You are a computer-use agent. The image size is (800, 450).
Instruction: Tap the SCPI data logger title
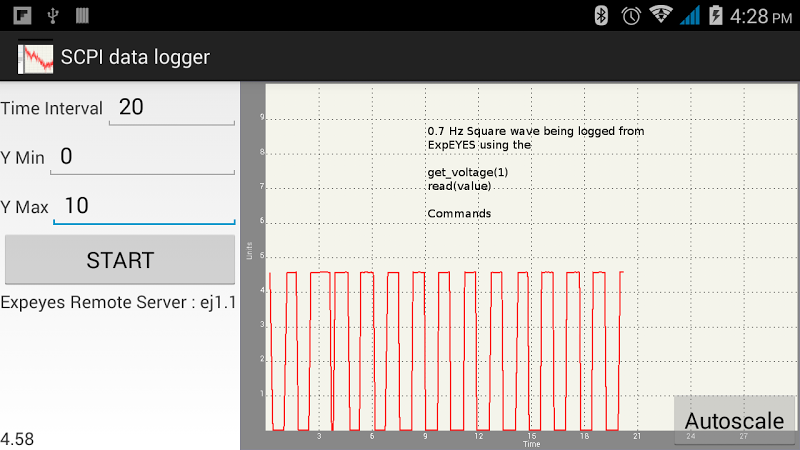coord(135,57)
